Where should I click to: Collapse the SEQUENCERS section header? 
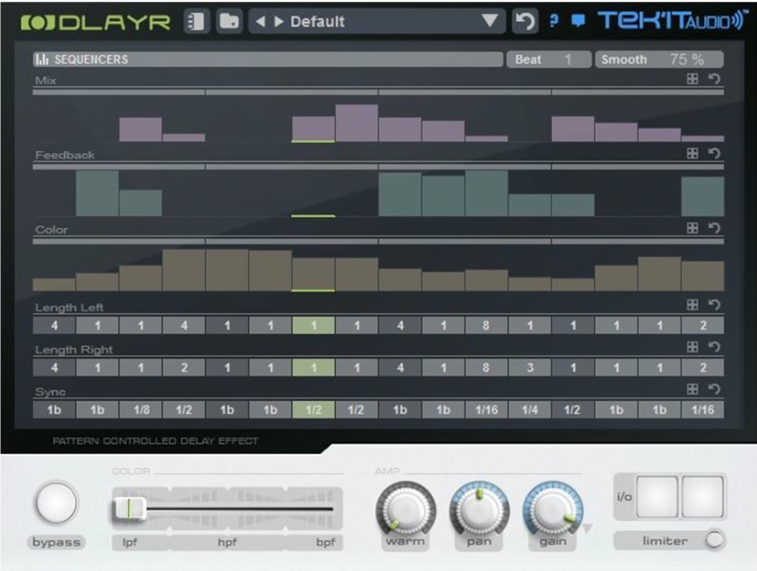(267, 59)
